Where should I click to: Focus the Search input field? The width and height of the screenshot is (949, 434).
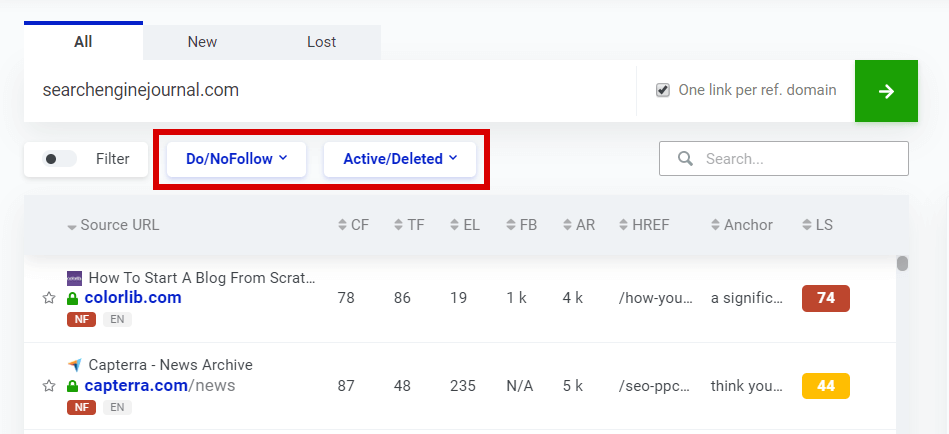click(784, 159)
